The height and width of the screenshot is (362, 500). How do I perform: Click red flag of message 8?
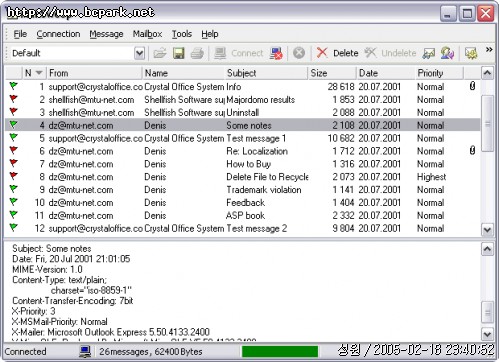(13, 176)
